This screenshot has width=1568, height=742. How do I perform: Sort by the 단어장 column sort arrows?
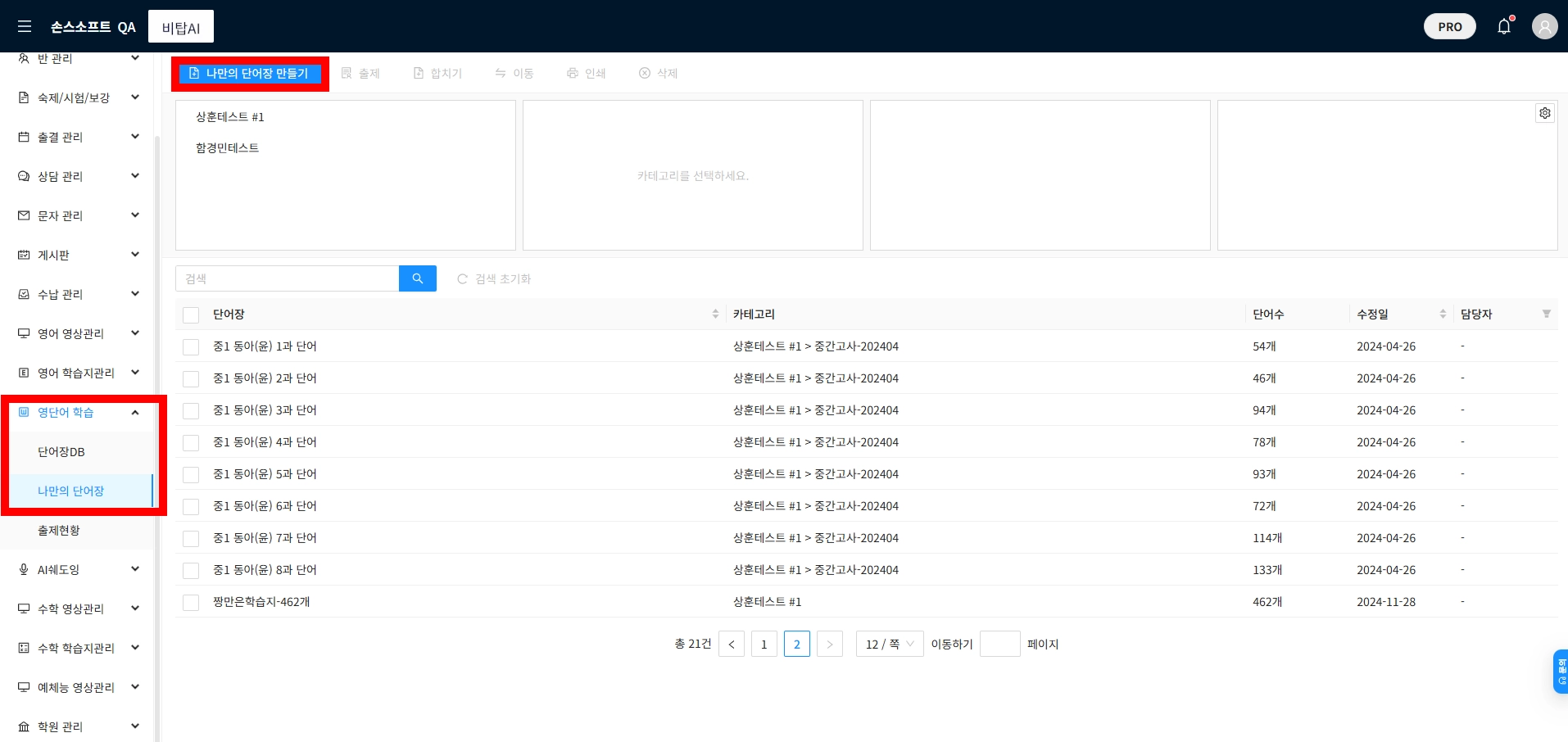715,314
